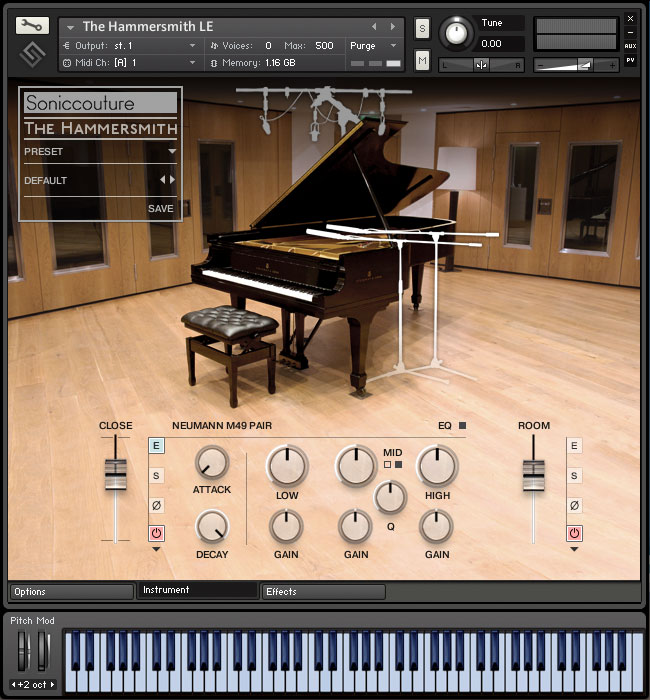Open the Output st. 1 dropdown
Image resolution: width=650 pixels, height=700 pixels.
[192, 46]
